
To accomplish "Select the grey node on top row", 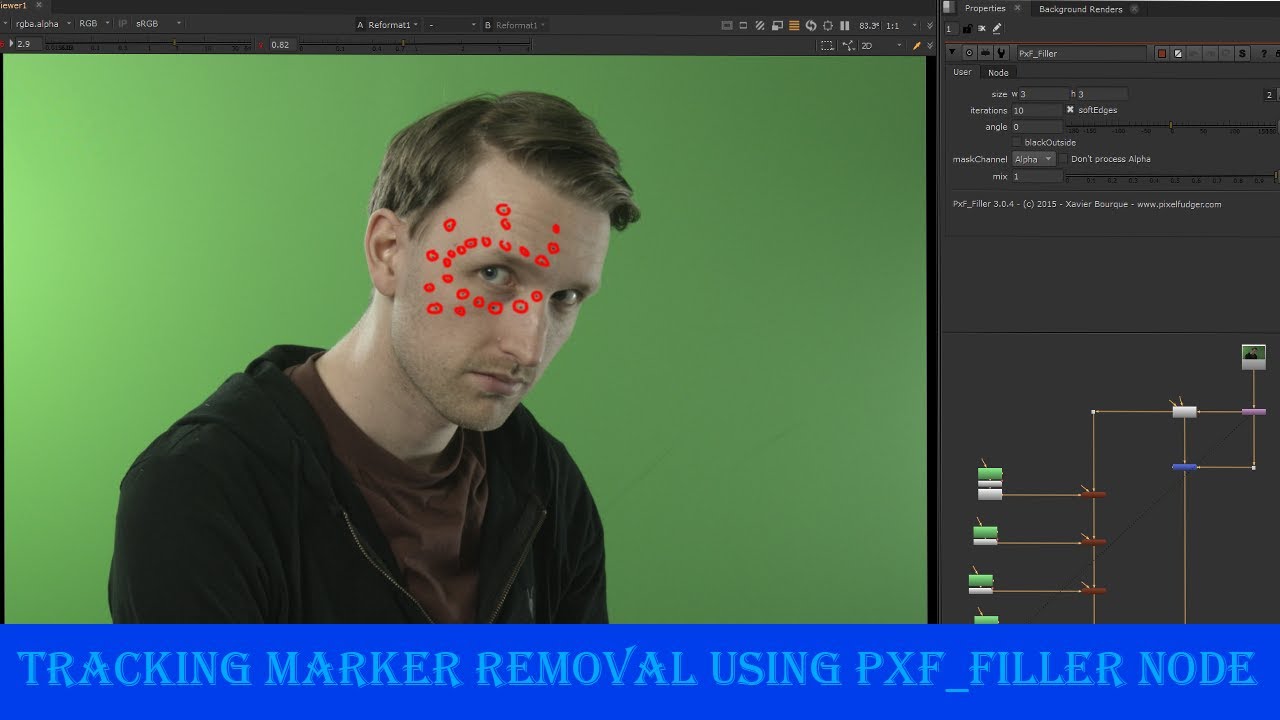I will point(1184,411).
